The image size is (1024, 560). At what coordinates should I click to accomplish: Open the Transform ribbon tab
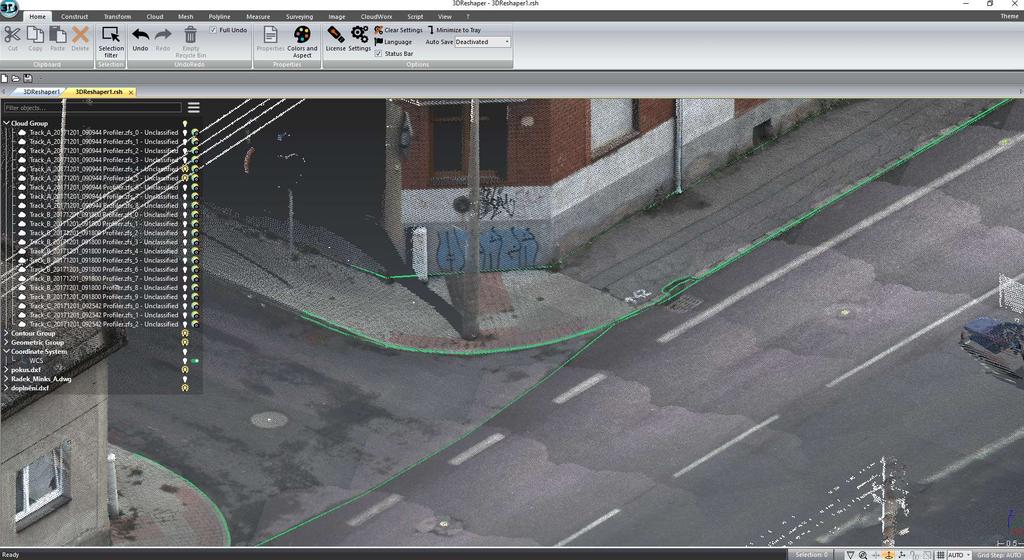[x=118, y=16]
